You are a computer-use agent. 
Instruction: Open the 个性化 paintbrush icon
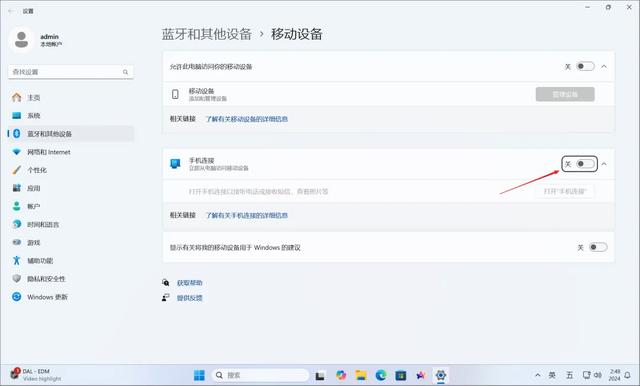[x=17, y=170]
